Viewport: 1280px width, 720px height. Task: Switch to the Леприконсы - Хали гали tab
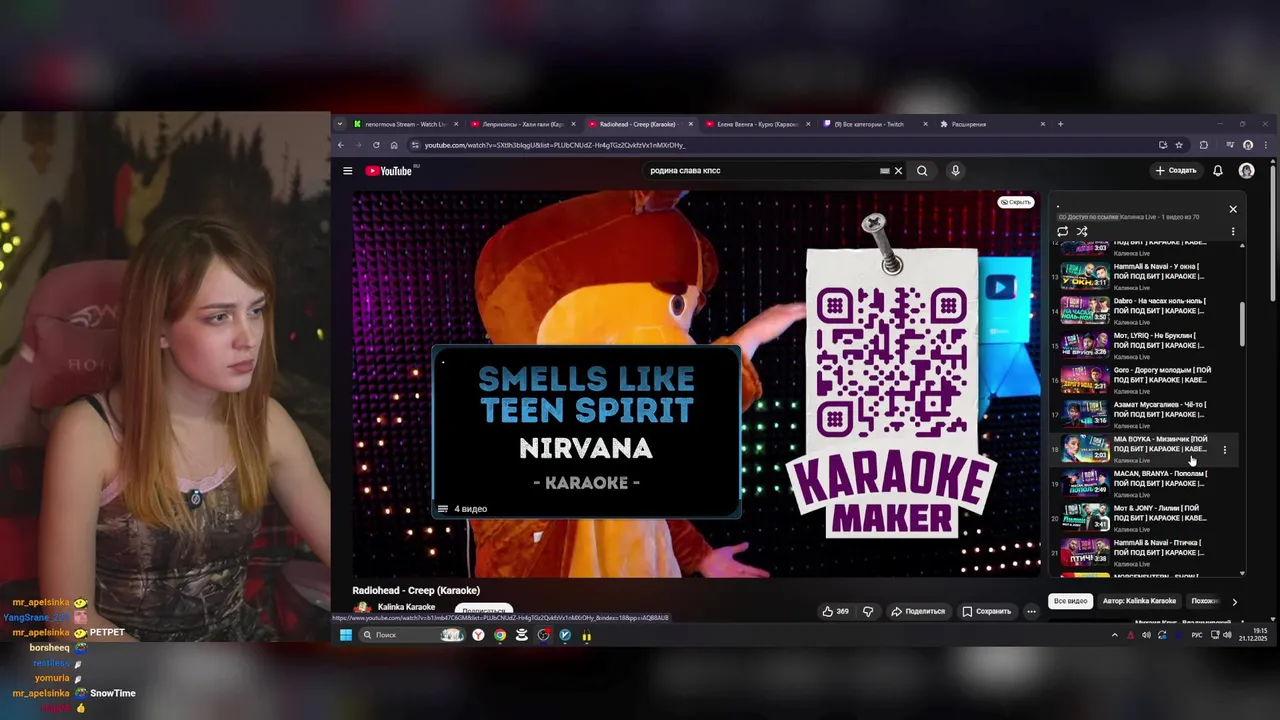click(522, 124)
